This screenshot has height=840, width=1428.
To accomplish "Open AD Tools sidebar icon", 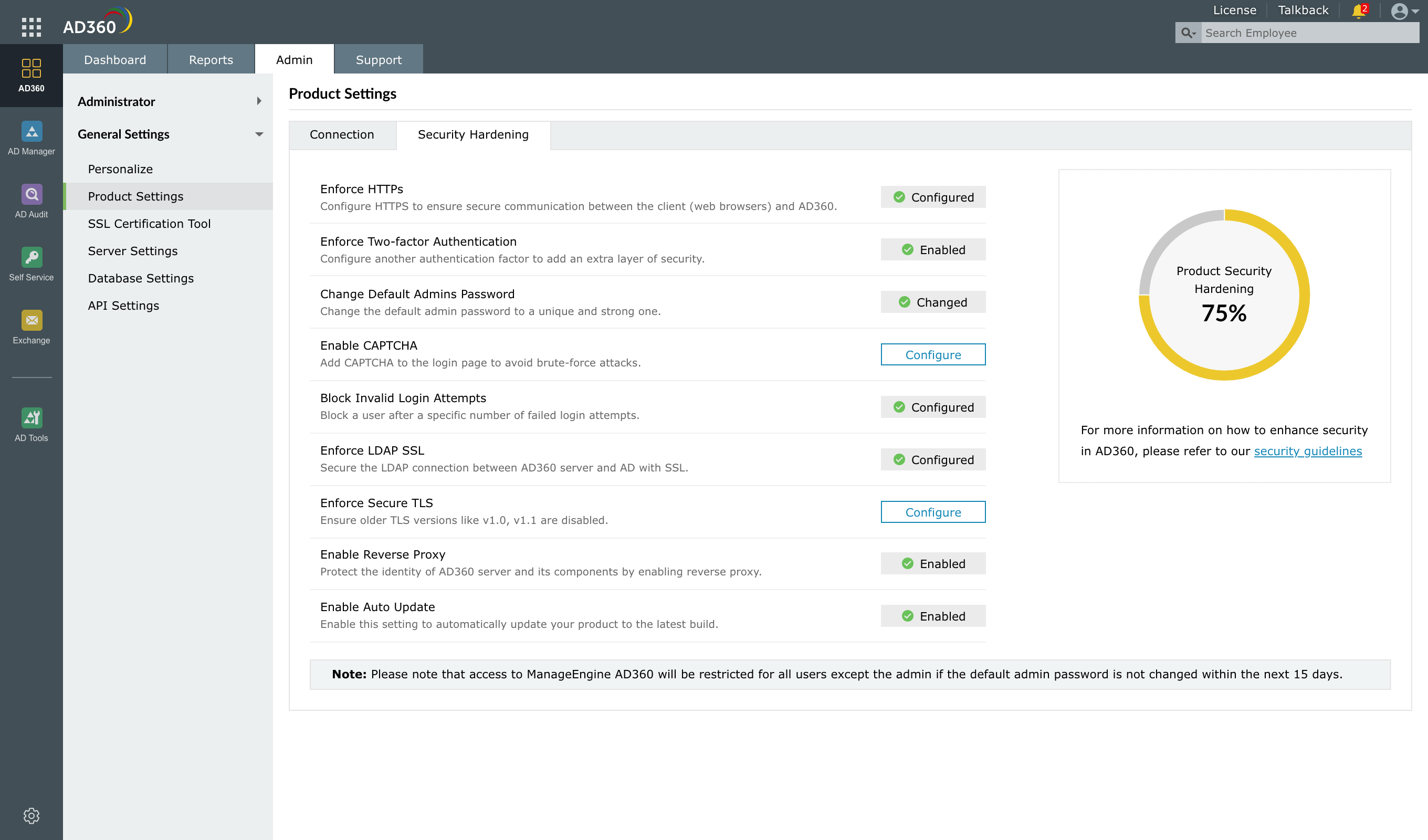I will 31,425.
